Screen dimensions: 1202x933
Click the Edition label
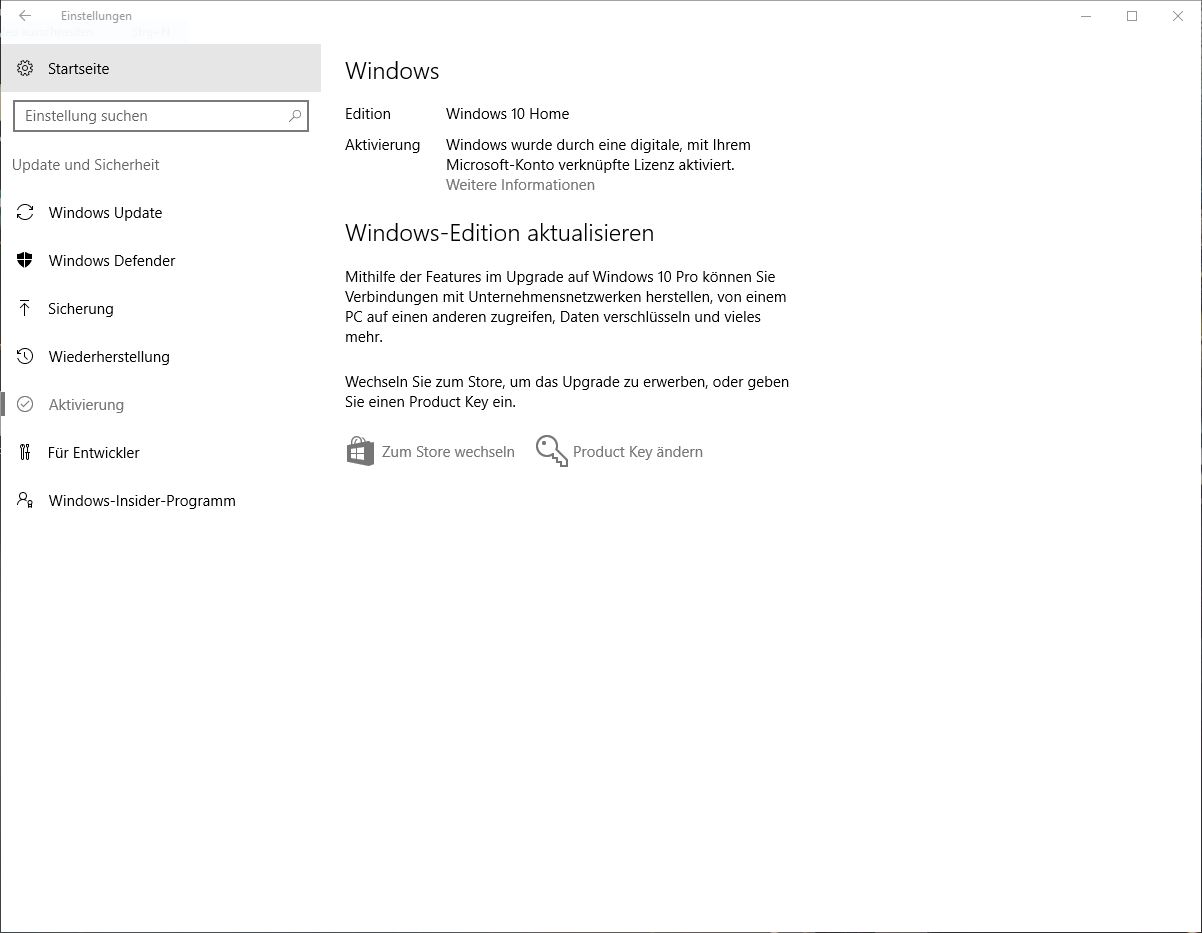368,114
